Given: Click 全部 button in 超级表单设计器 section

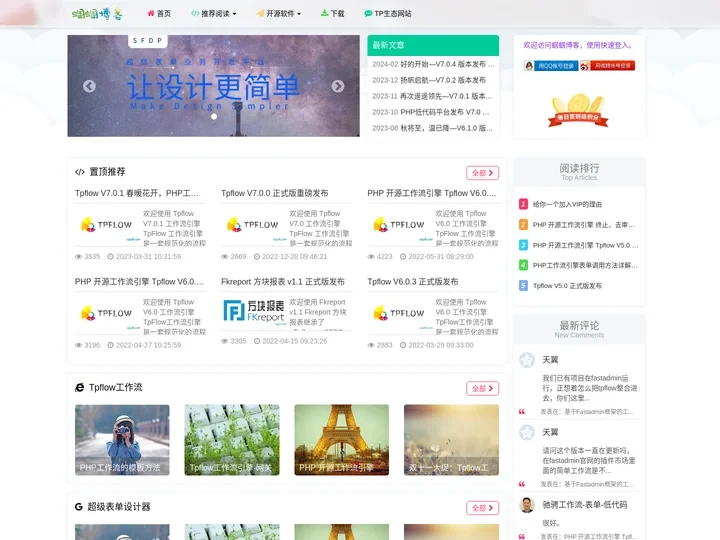Looking at the screenshot, I should pos(483,508).
